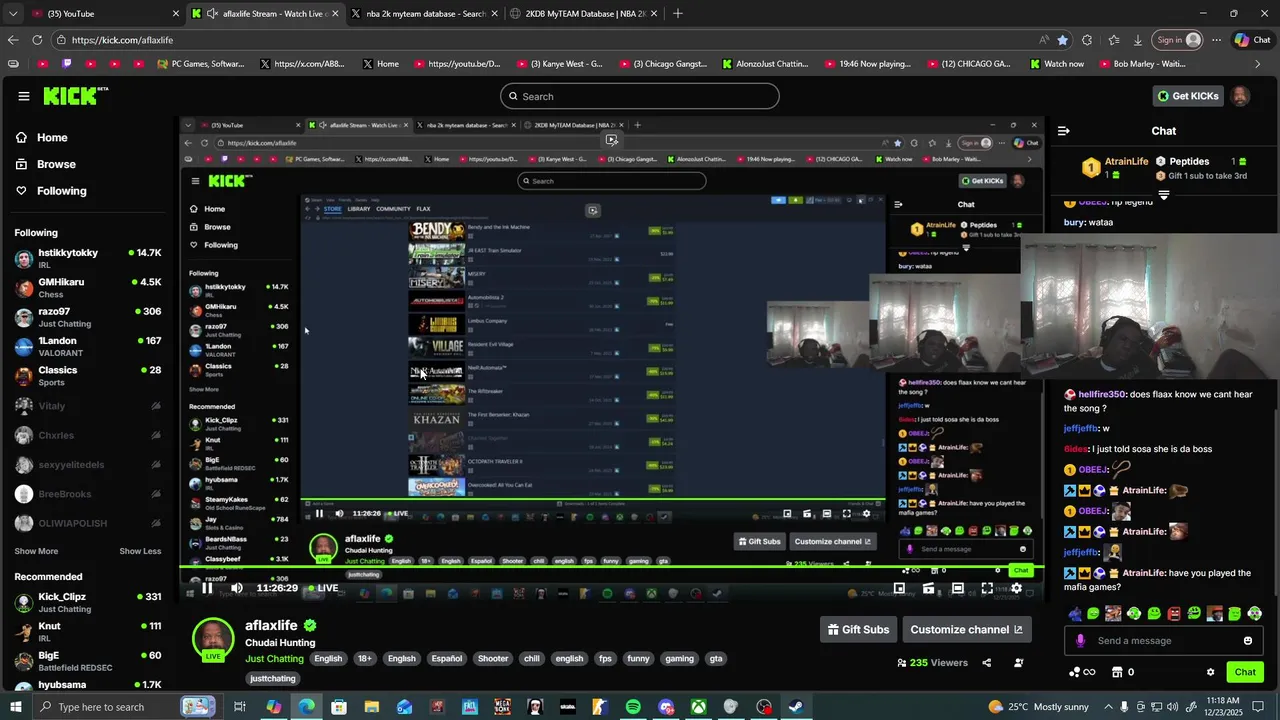The width and height of the screenshot is (1280, 720).
Task: Open hstikkytokky channel in Following list
Action: 88,258
